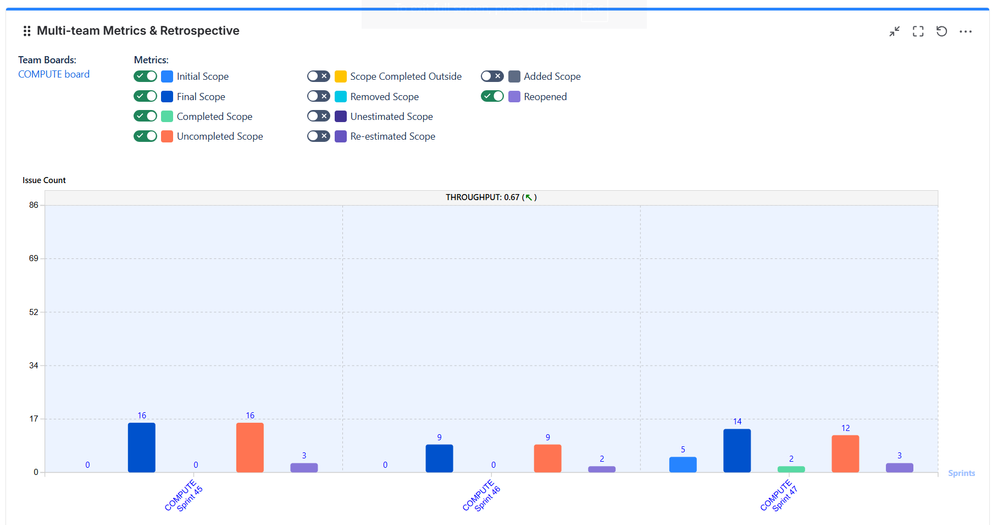998x525 pixels.
Task: Click the COMPUTE Sprint 46 axis label
Action: click(x=482, y=496)
